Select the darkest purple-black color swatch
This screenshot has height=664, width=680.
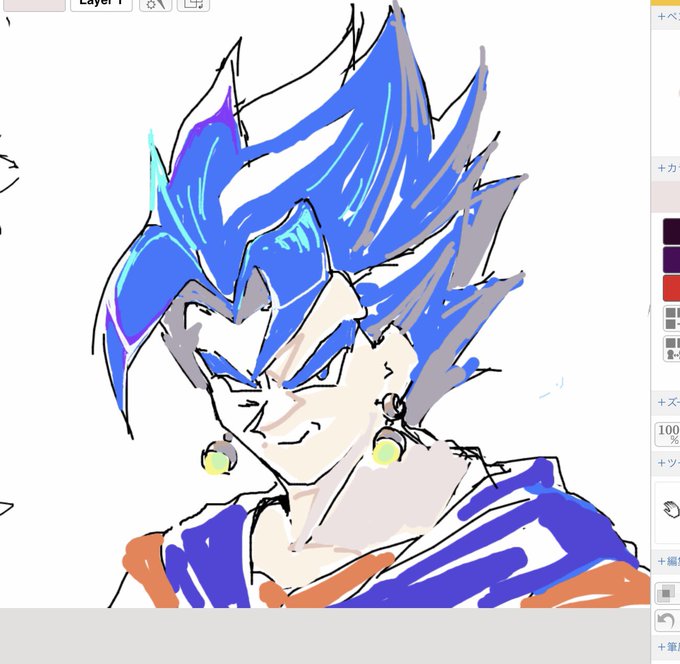coord(671,232)
